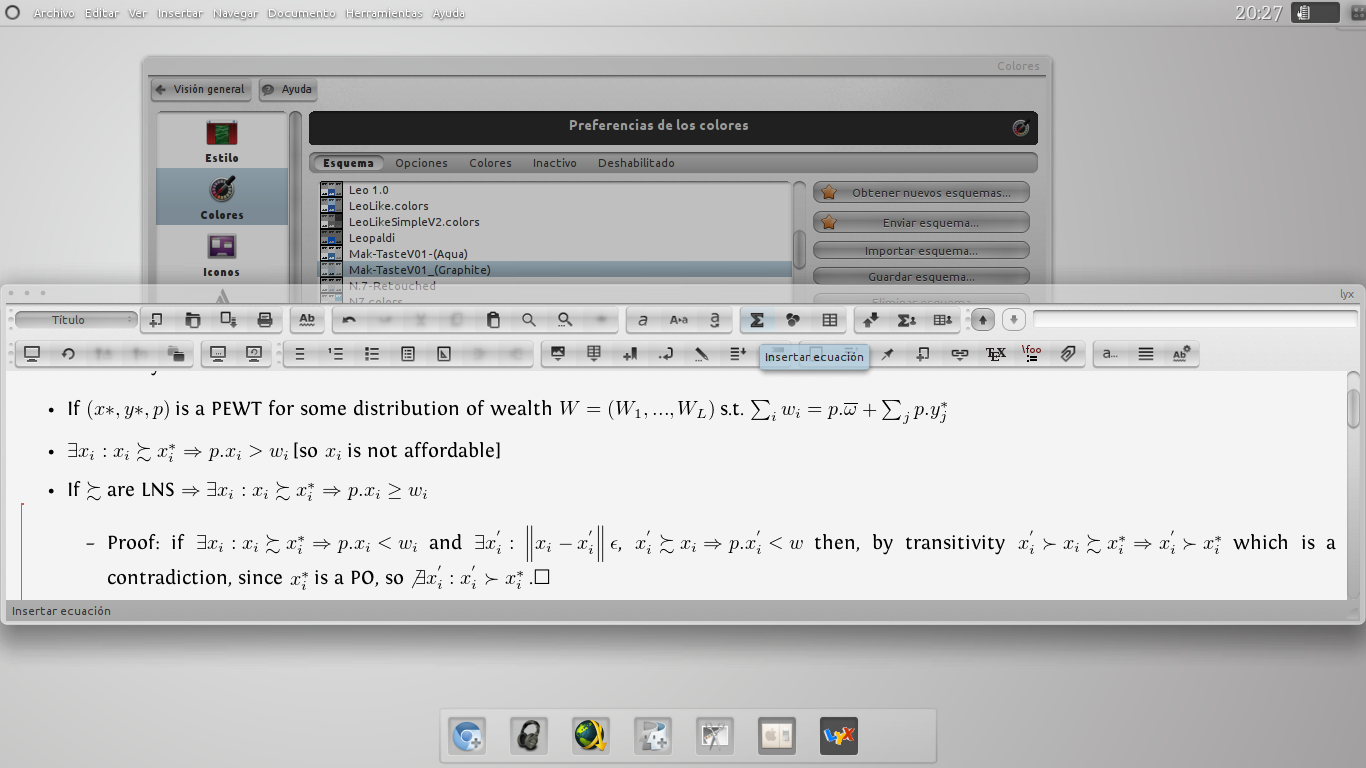Click the insert label pin icon
The height and width of the screenshot is (768, 1366).
(887, 353)
